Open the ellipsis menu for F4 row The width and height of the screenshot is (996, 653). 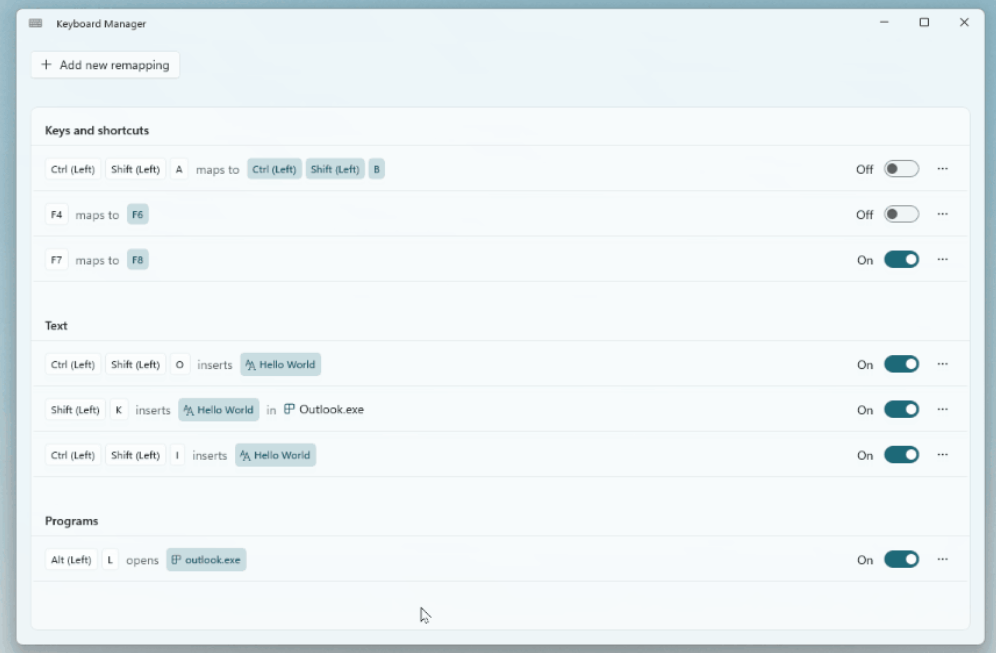pyautogui.click(x=943, y=214)
